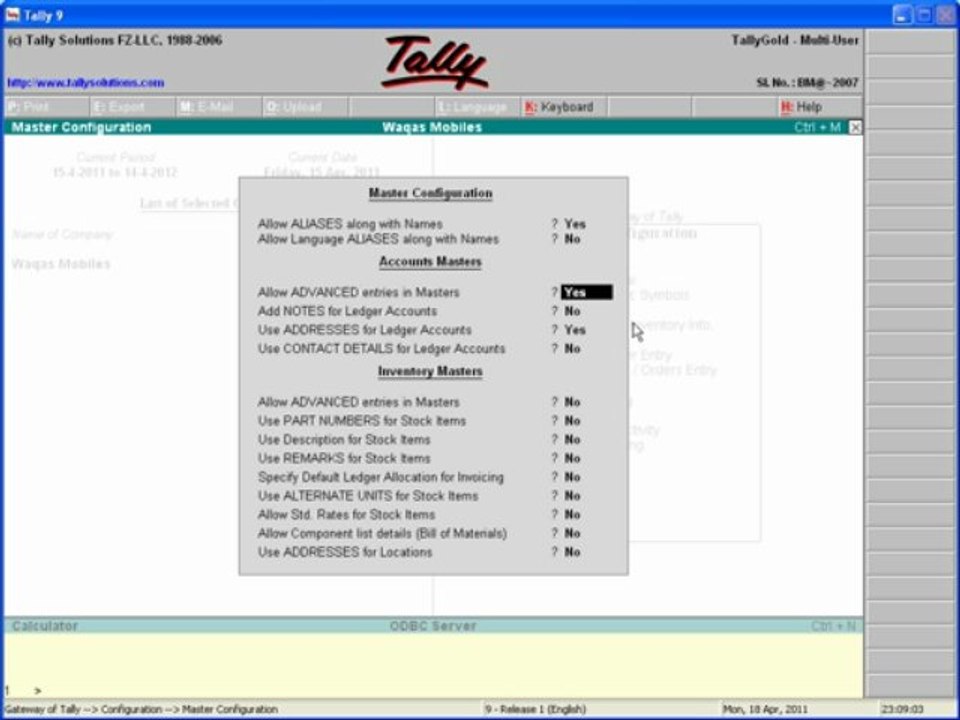Click the Accounts Masters section heading

pos(430,262)
